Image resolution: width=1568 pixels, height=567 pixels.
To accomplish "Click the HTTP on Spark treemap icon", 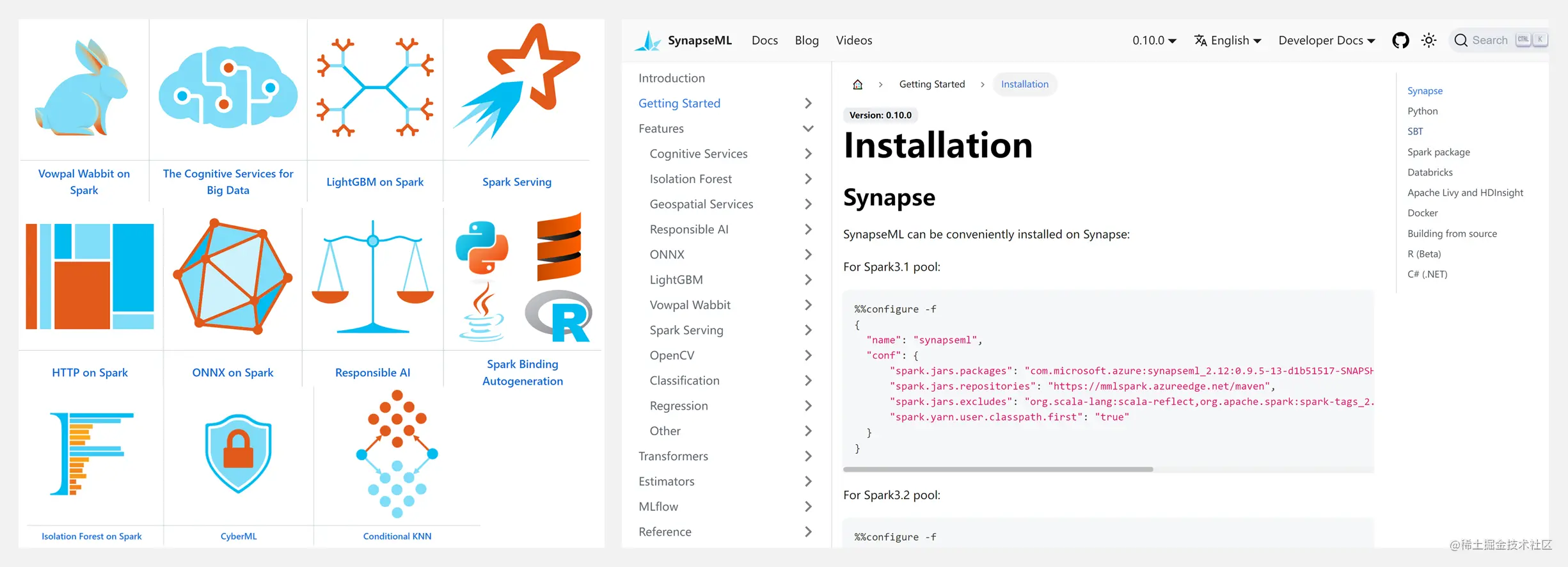I will point(90,276).
